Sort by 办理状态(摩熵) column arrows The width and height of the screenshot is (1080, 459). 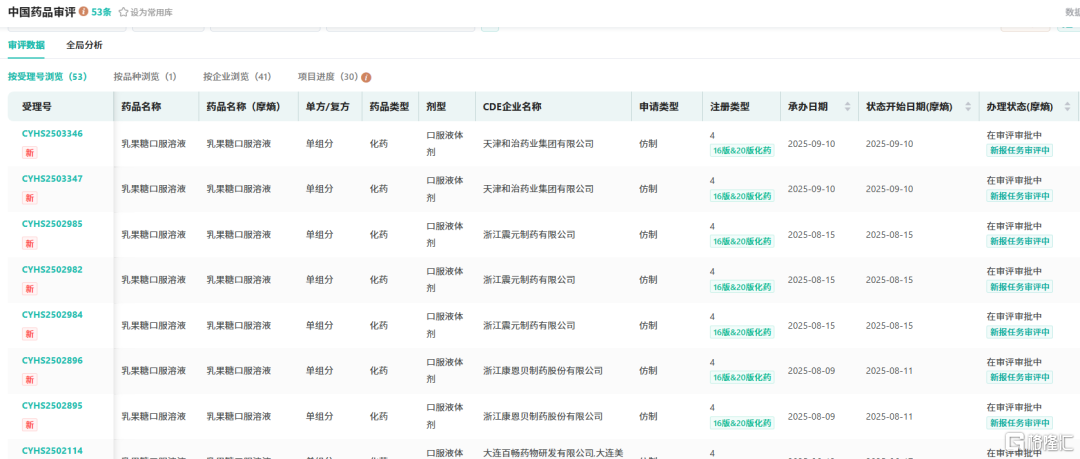point(1065,107)
